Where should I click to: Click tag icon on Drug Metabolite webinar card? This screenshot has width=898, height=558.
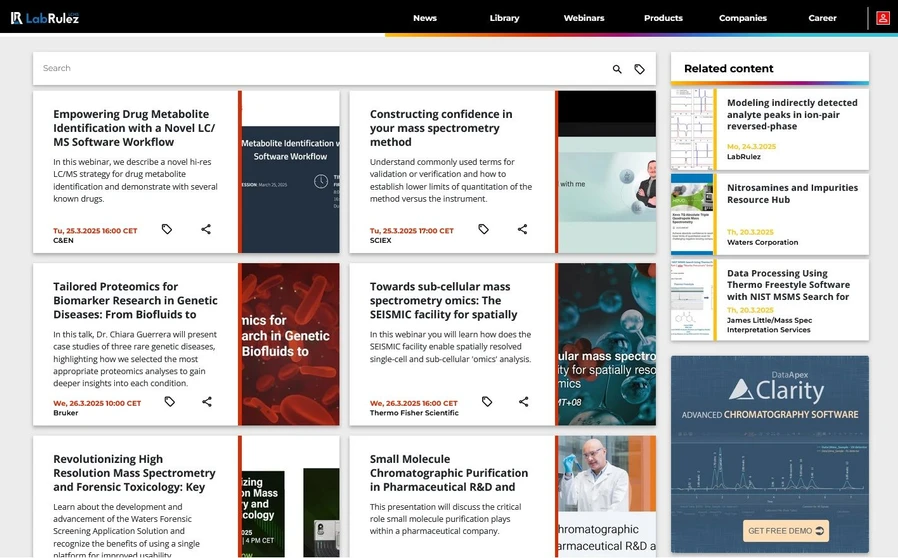167,229
